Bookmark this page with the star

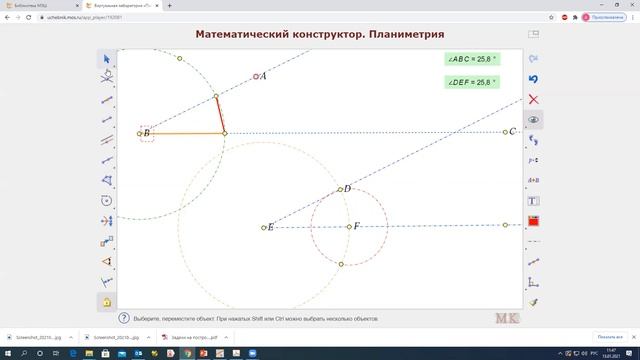551,18
